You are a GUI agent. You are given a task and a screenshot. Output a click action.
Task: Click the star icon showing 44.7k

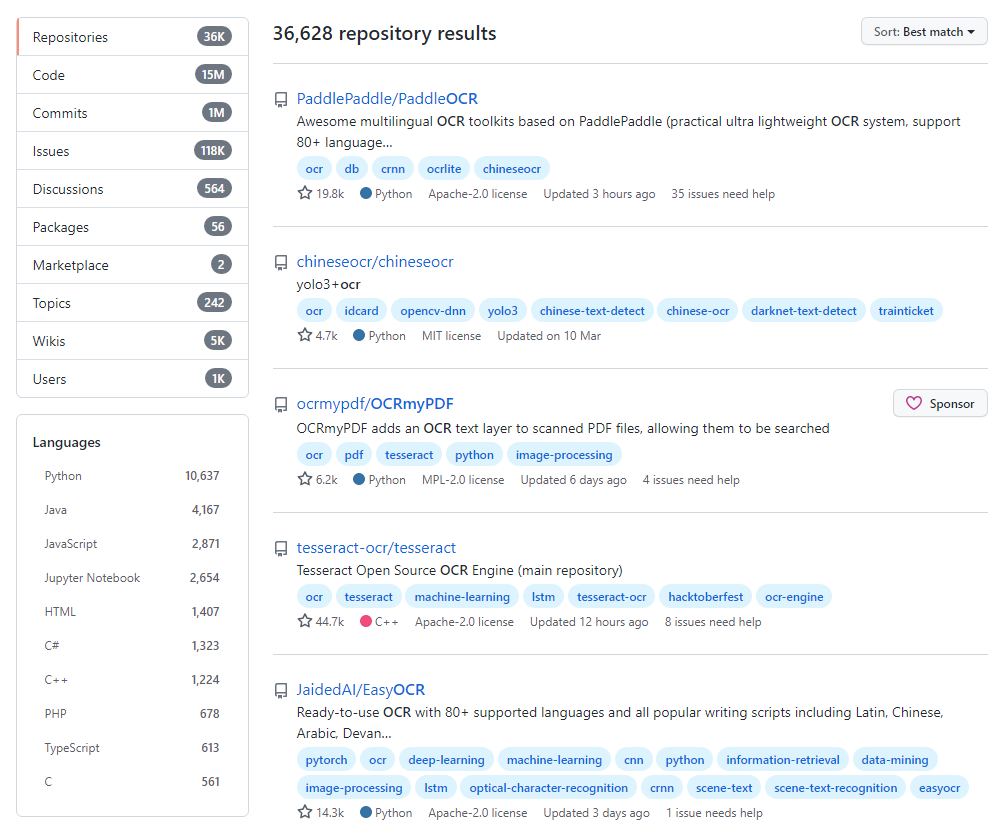point(305,621)
